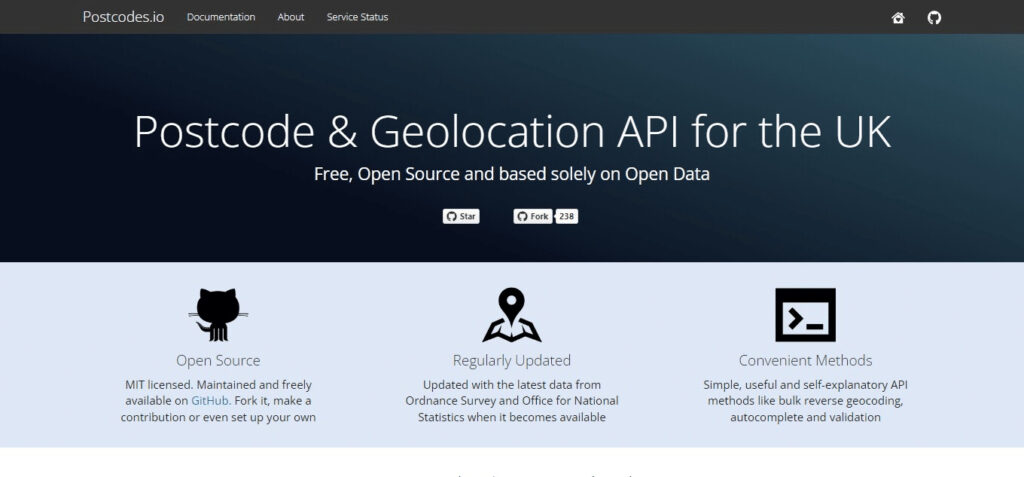Open the GitHub icon in navbar

[x=935, y=18]
